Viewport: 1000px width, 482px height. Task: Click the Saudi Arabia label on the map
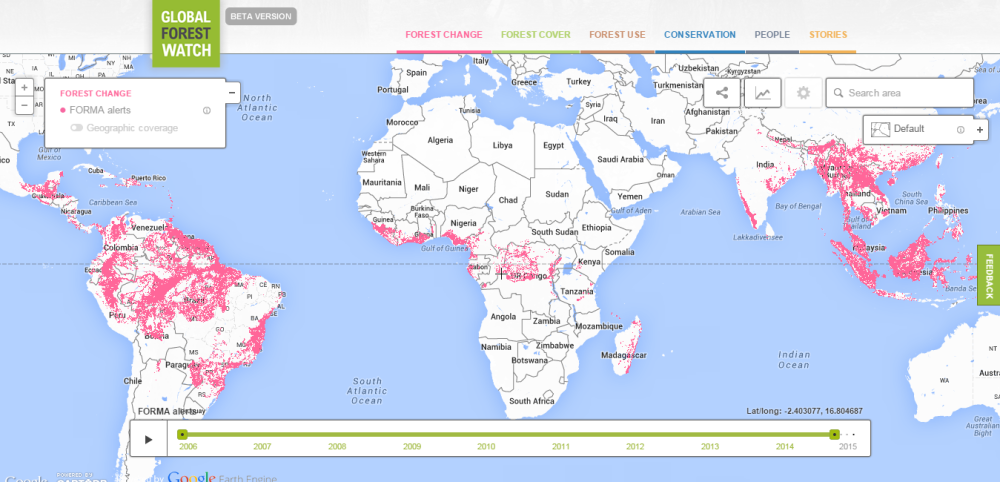(621, 159)
